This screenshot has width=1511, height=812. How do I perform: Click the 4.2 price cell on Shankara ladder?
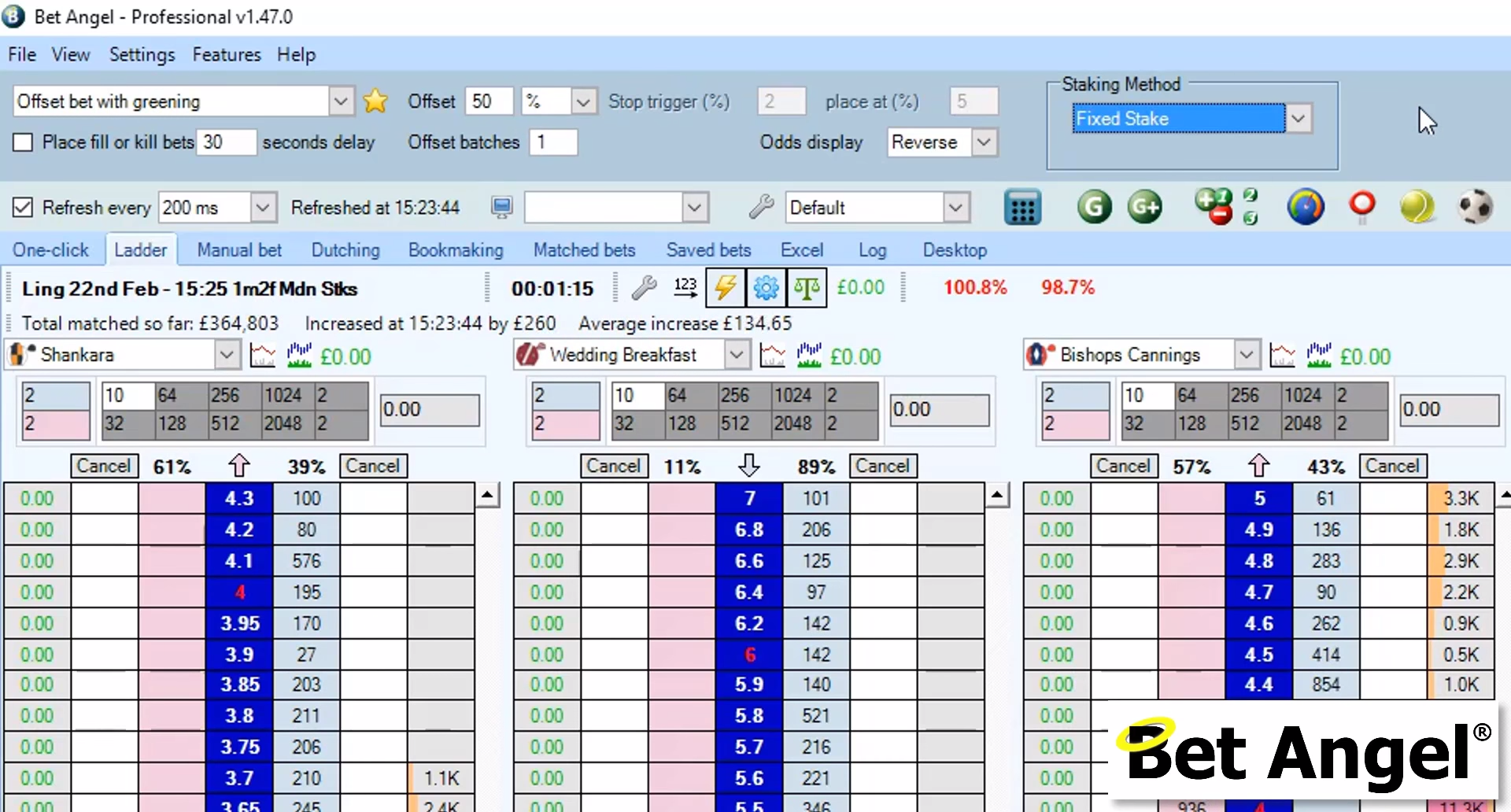click(x=239, y=530)
